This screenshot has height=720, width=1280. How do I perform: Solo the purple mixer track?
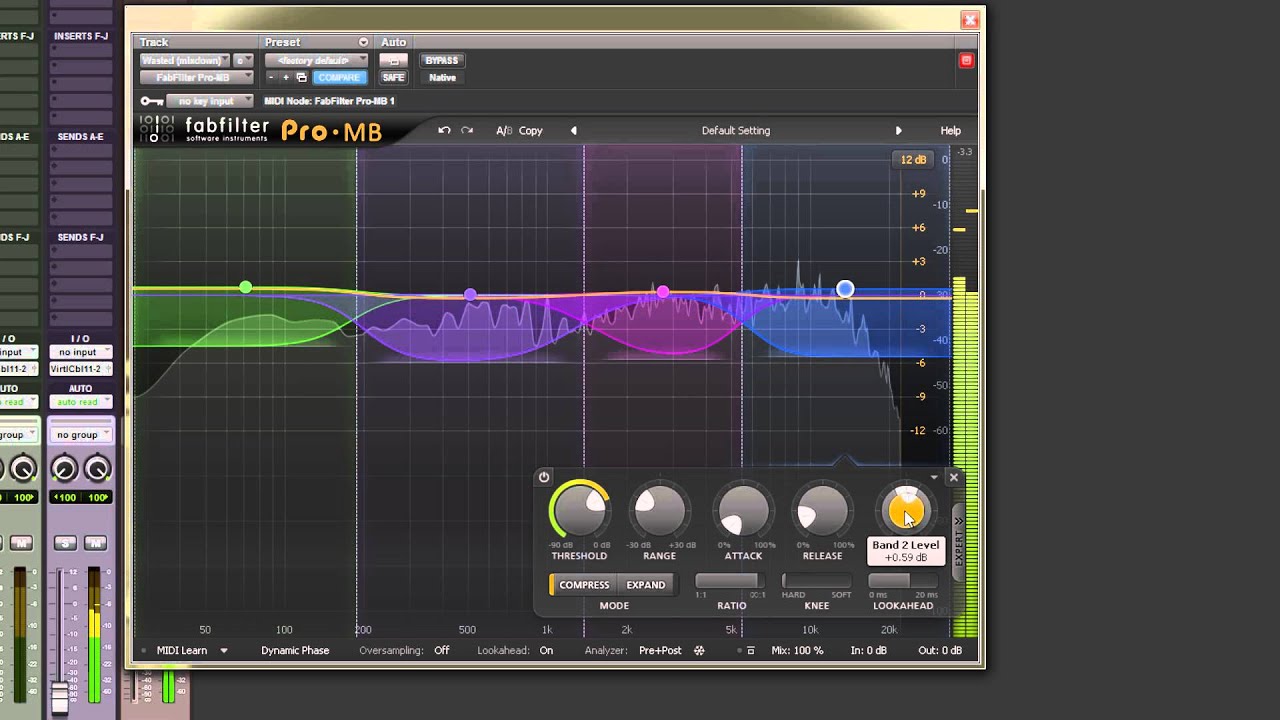pos(65,543)
